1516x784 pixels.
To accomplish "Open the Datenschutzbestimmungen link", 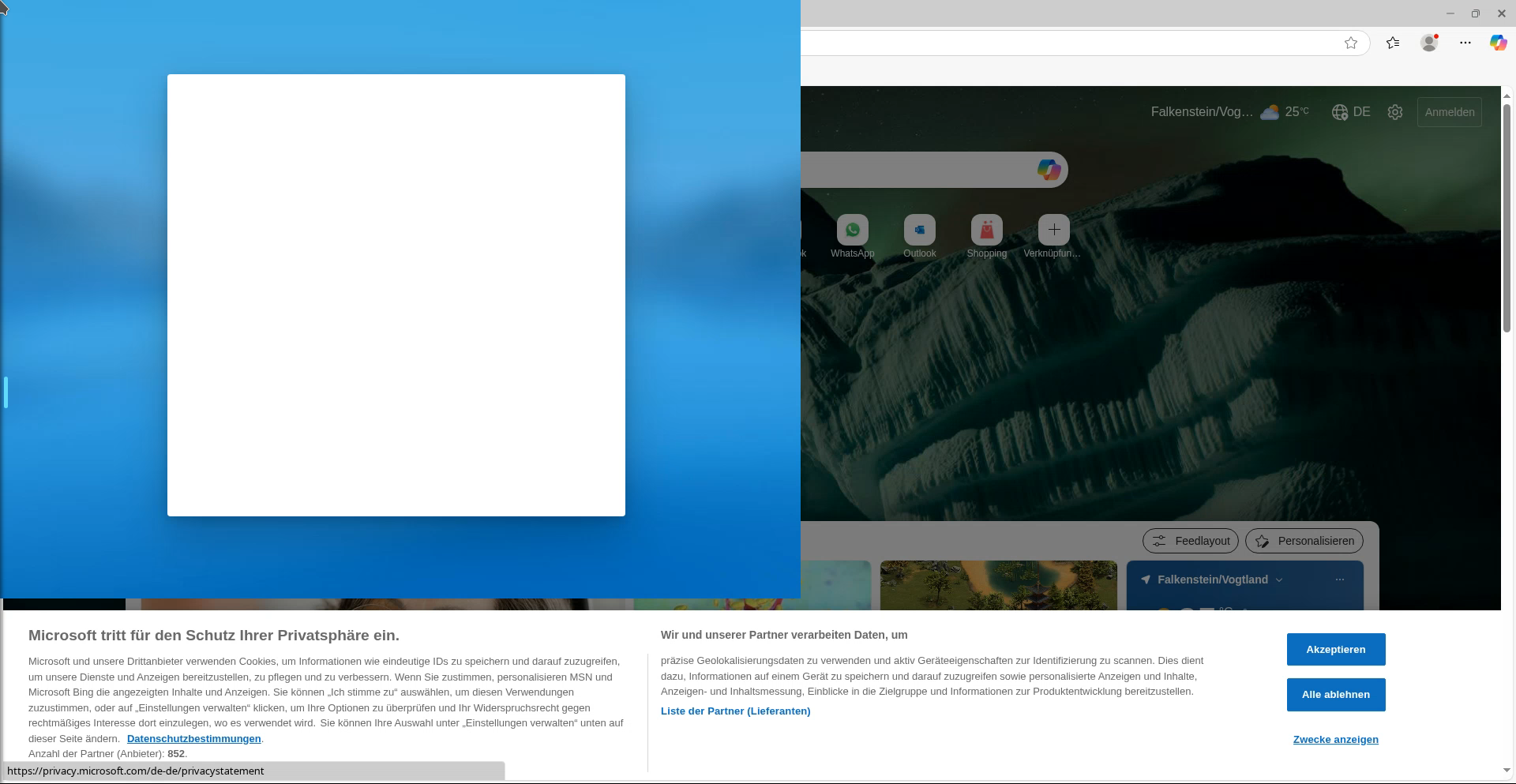I will coord(193,738).
